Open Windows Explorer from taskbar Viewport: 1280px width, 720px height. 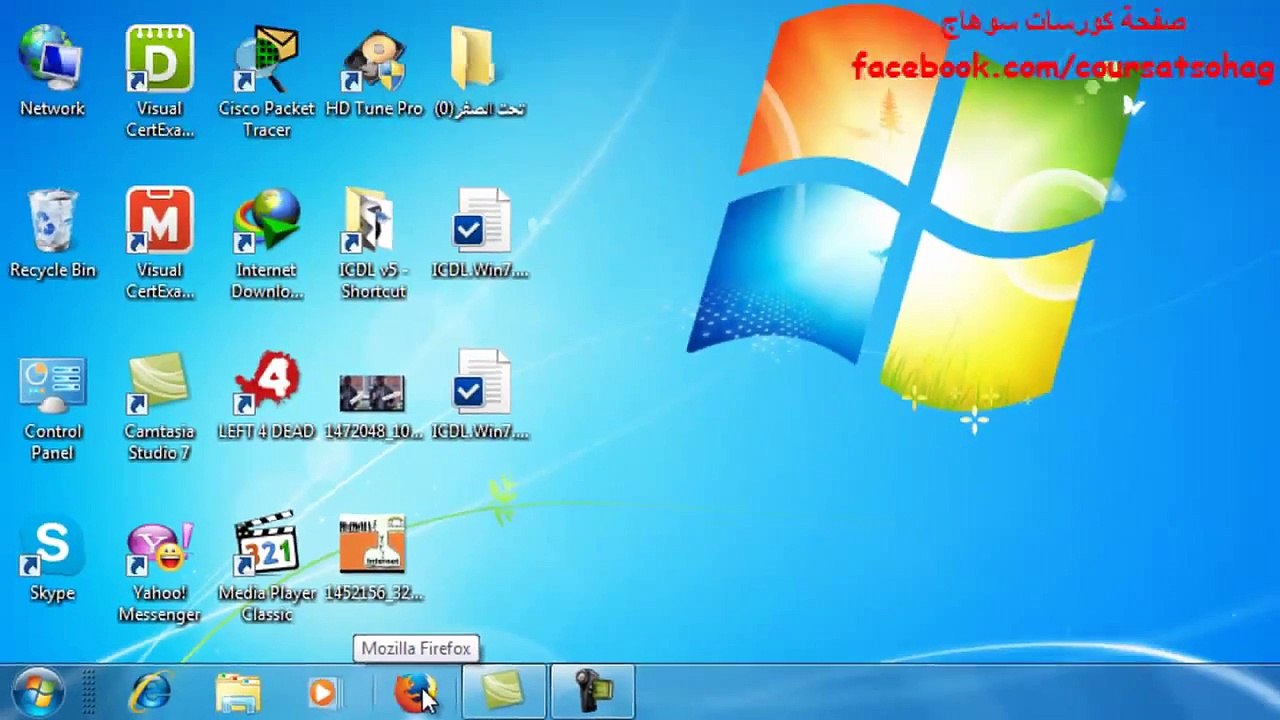pos(238,692)
